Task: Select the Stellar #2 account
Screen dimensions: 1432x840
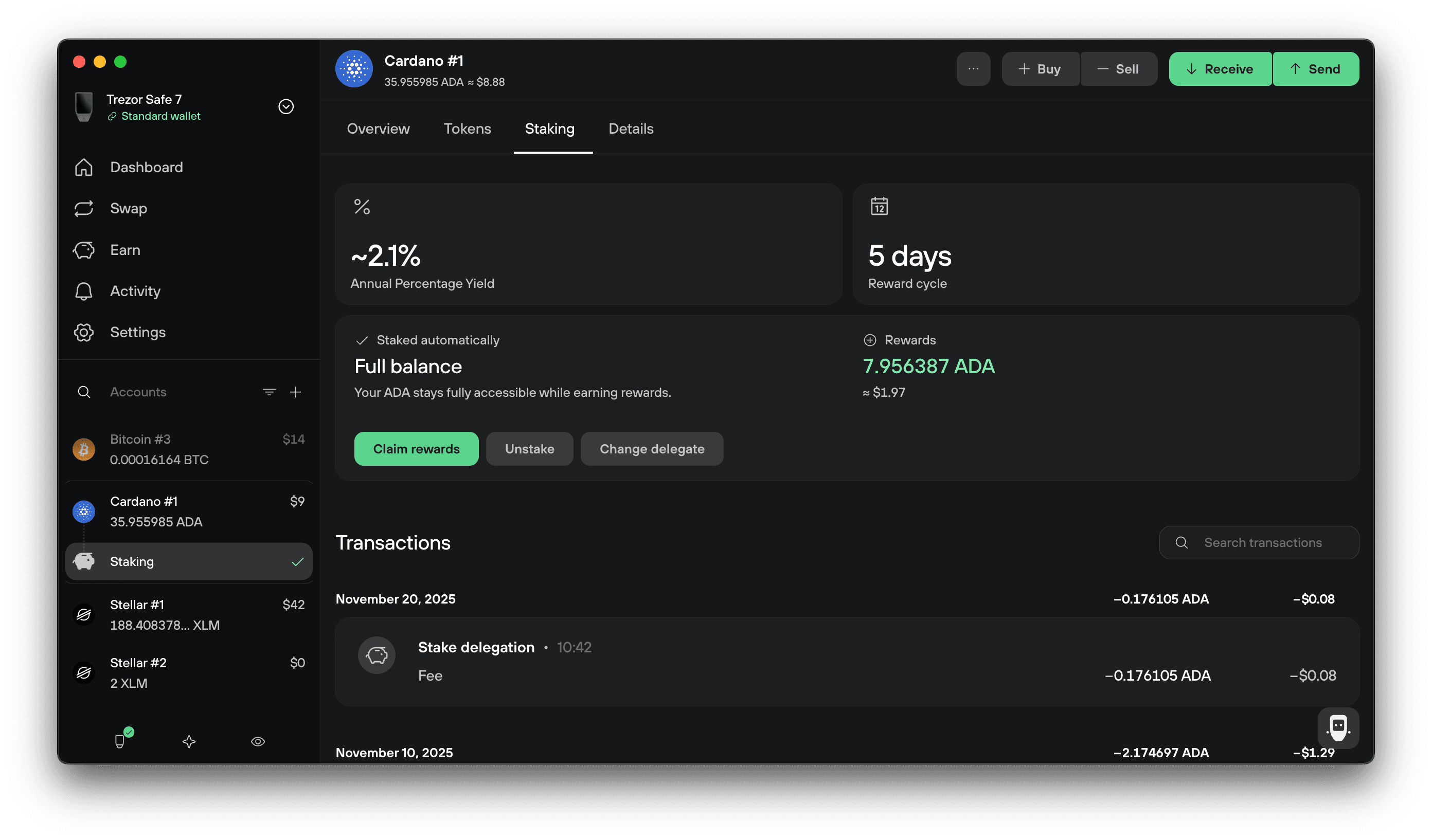Action: [189, 673]
